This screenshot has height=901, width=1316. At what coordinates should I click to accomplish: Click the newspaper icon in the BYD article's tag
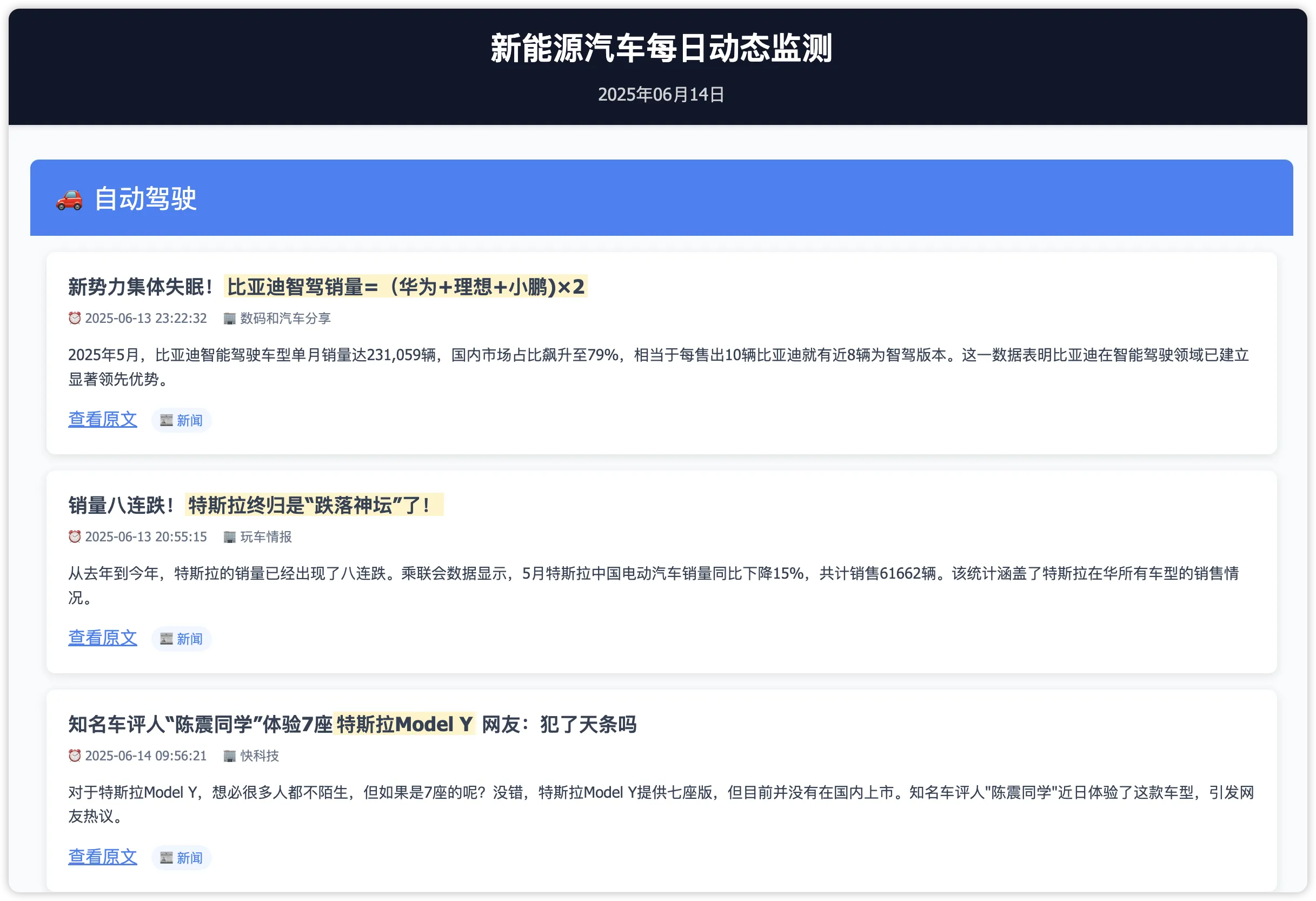pyautogui.click(x=166, y=420)
